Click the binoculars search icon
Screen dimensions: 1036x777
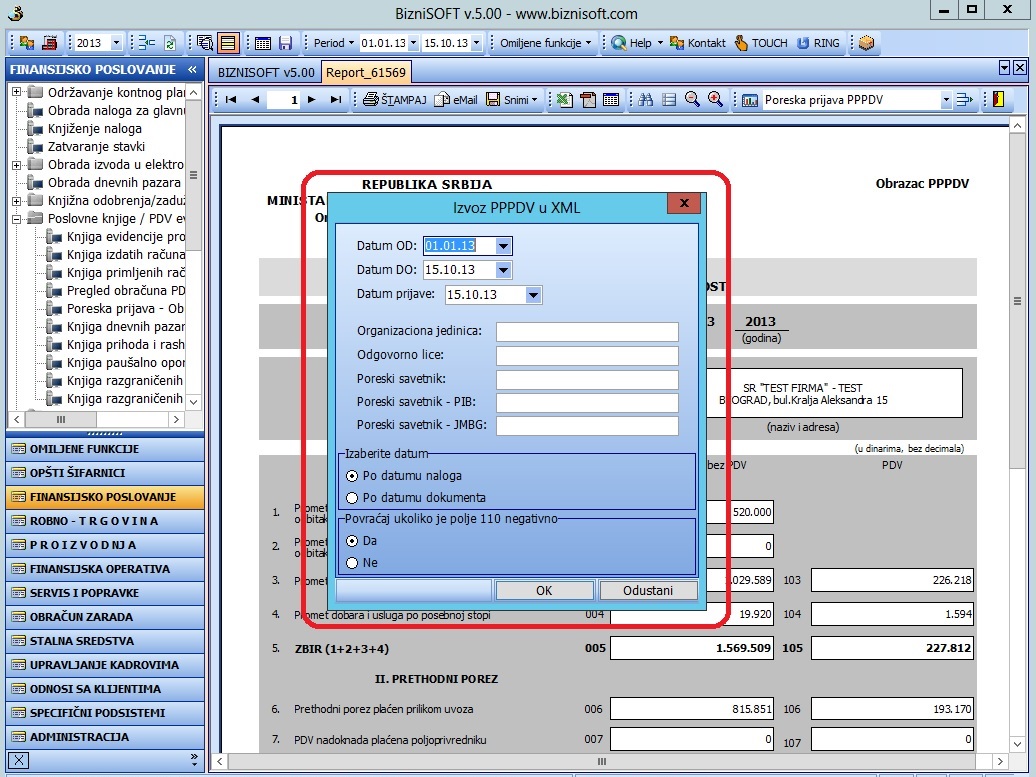coord(646,100)
